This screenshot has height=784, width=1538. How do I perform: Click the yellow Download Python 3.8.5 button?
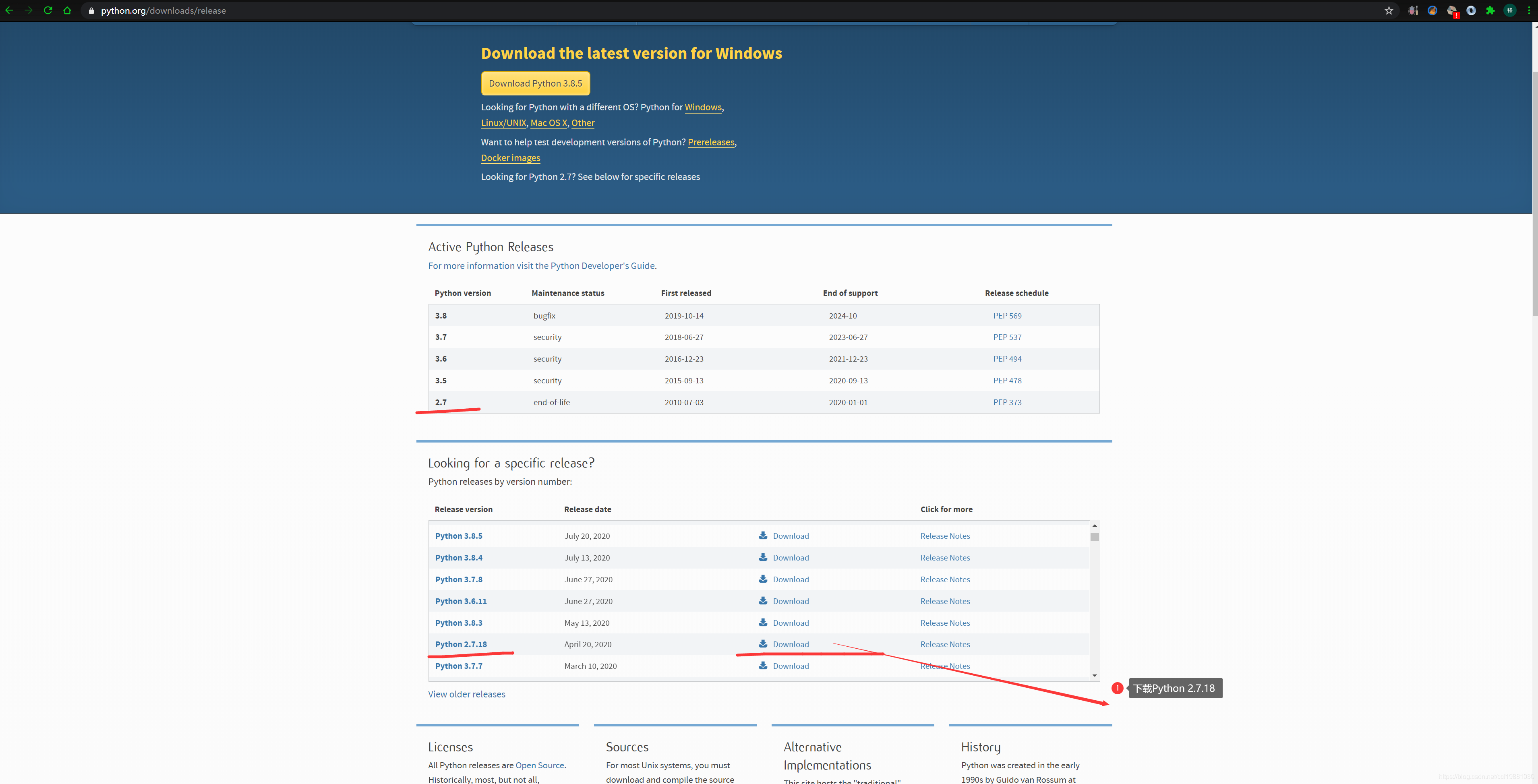click(536, 83)
